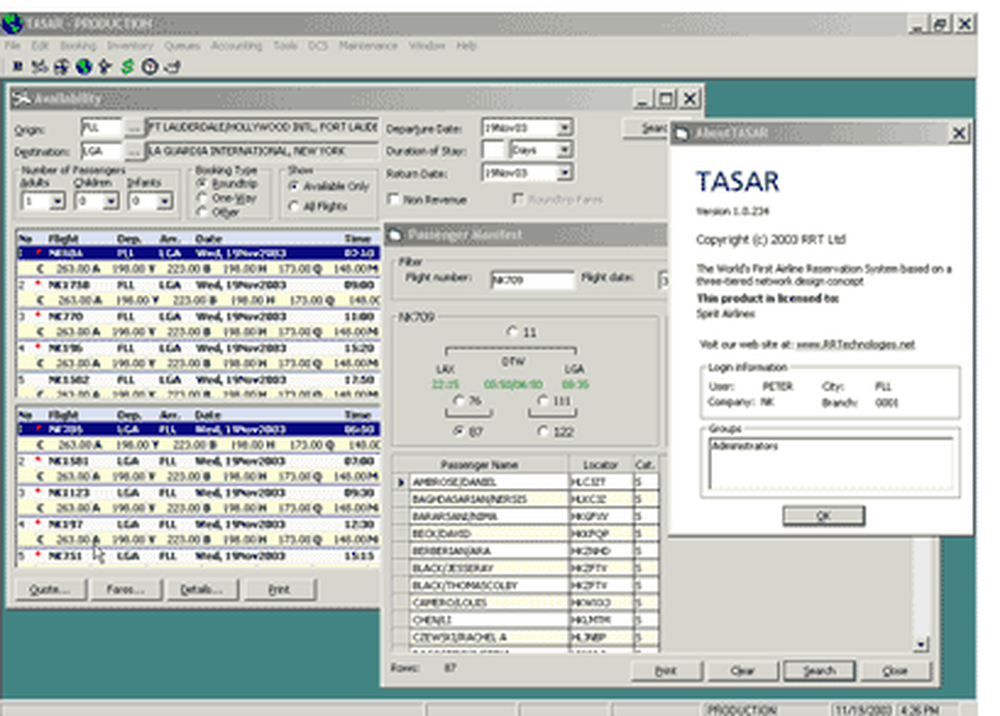Open the Return Date dropdown
The image size is (1000, 716).
click(x=564, y=173)
